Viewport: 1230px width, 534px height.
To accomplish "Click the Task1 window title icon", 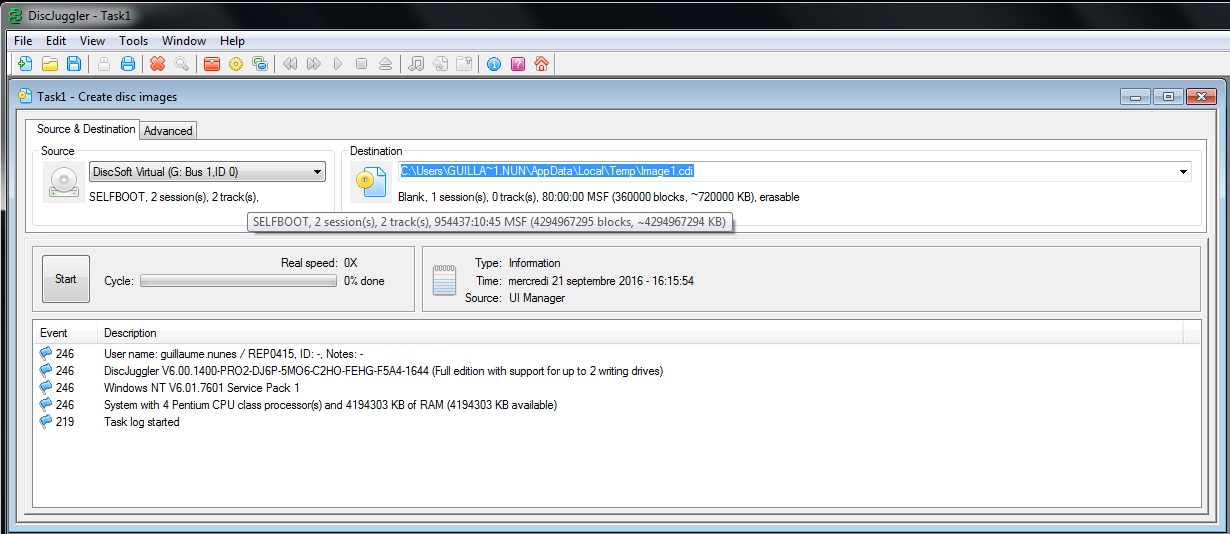I will click(25, 97).
